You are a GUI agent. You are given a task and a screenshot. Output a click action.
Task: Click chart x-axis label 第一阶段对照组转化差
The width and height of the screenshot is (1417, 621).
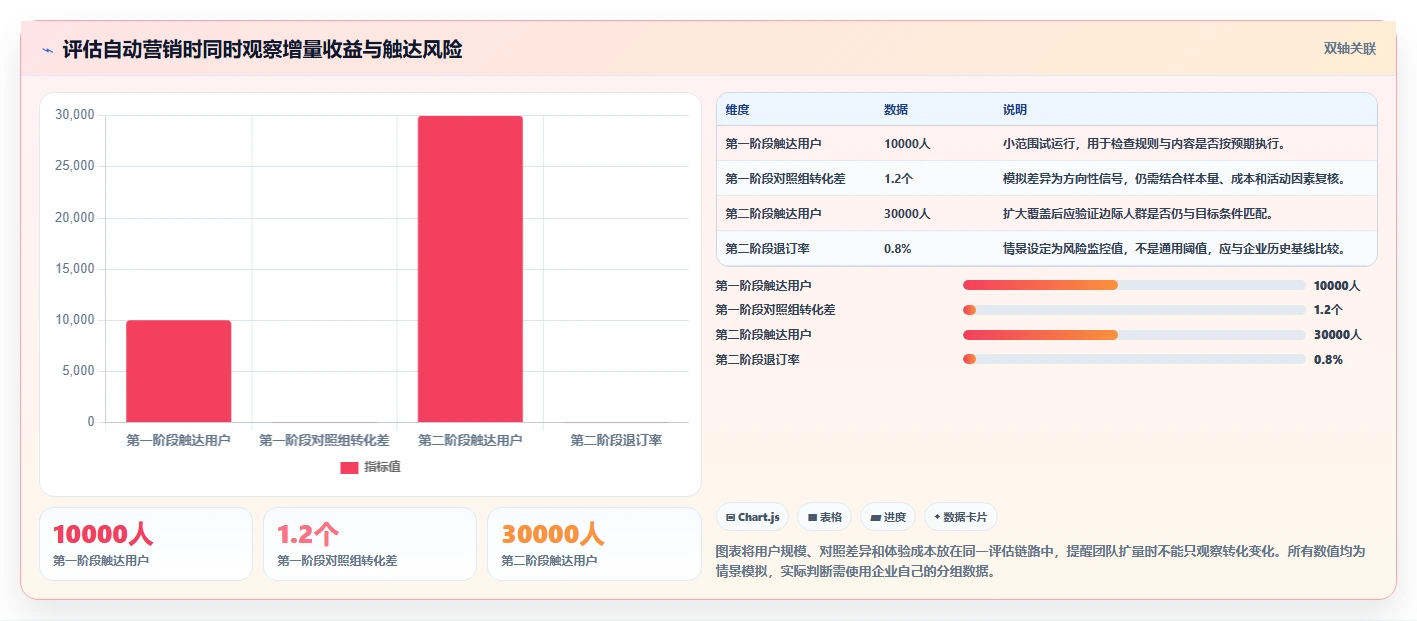click(324, 440)
